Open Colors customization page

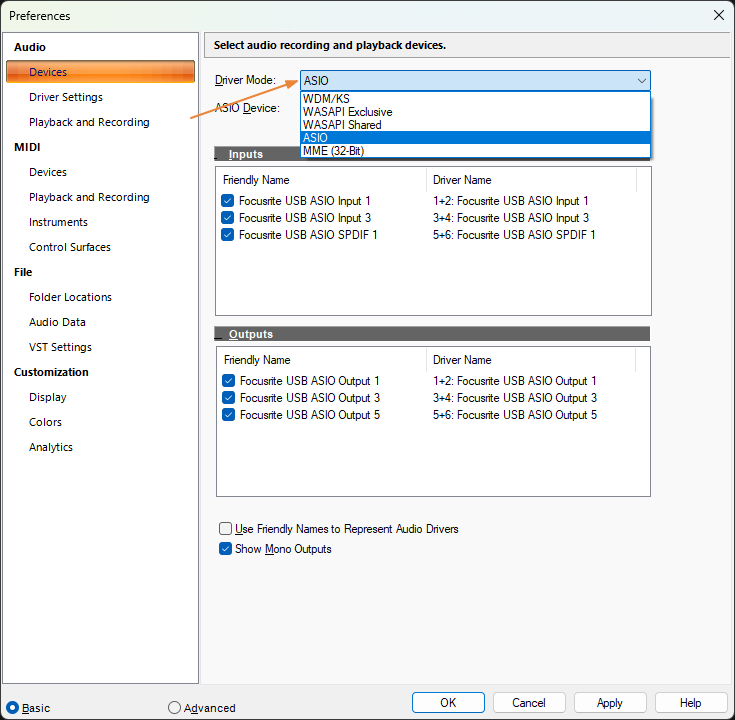45,422
